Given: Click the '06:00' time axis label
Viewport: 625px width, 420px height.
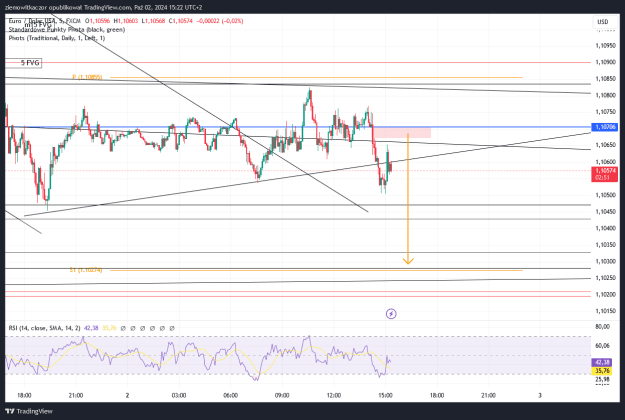Looking at the screenshot, I should 230,395.
